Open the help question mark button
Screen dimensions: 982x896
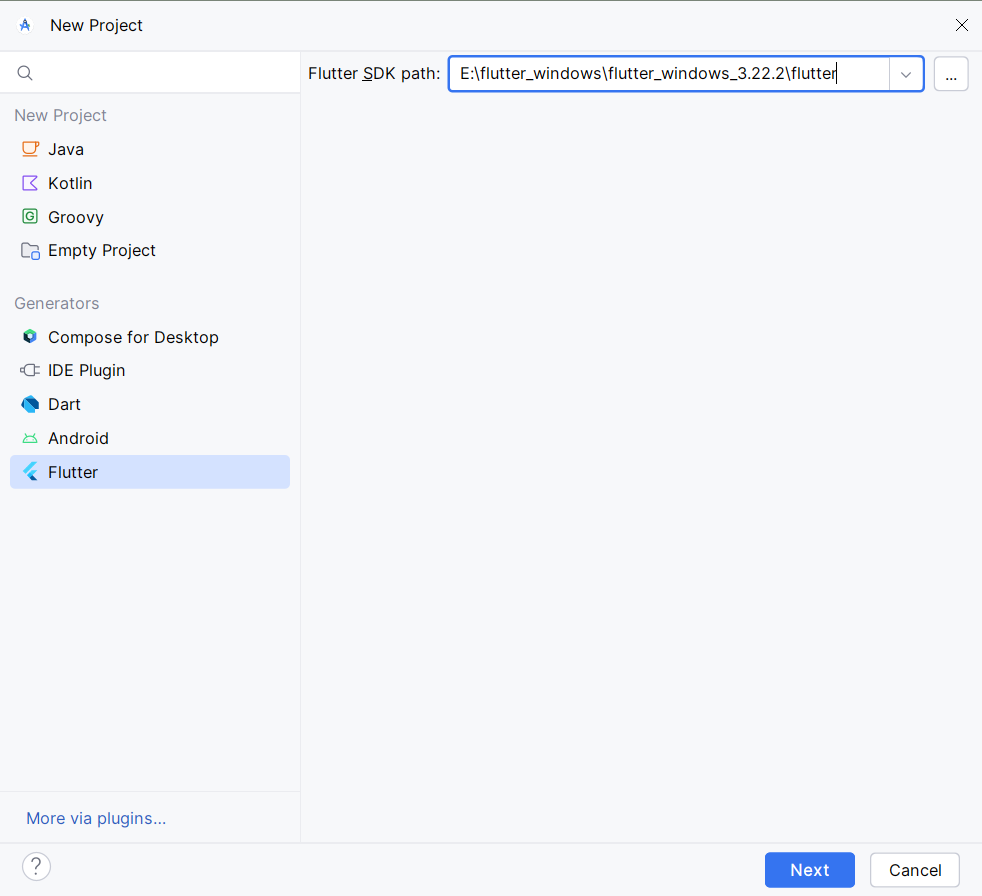coord(36,867)
